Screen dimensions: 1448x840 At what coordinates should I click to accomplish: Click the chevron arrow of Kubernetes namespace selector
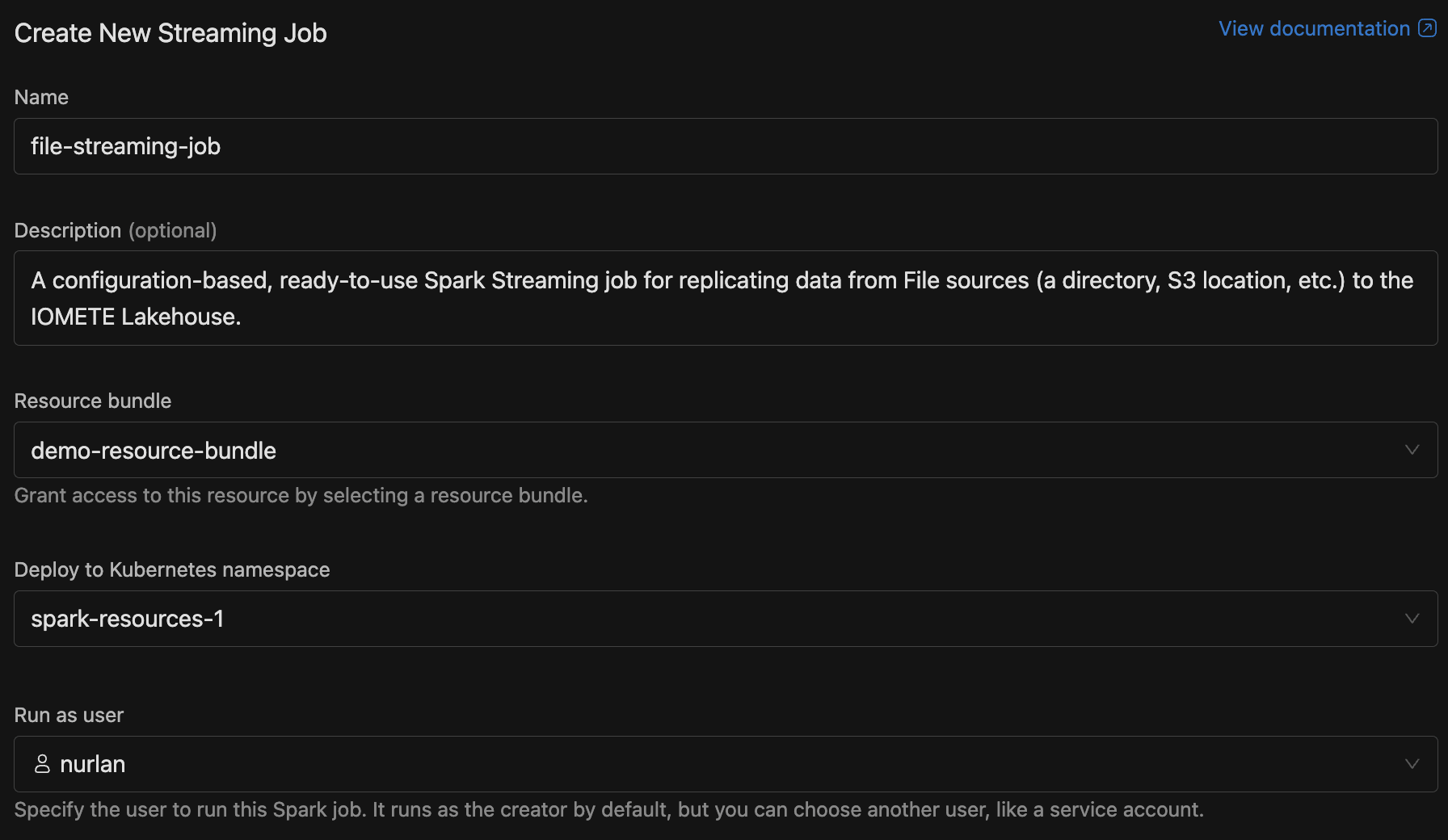coord(1412,619)
